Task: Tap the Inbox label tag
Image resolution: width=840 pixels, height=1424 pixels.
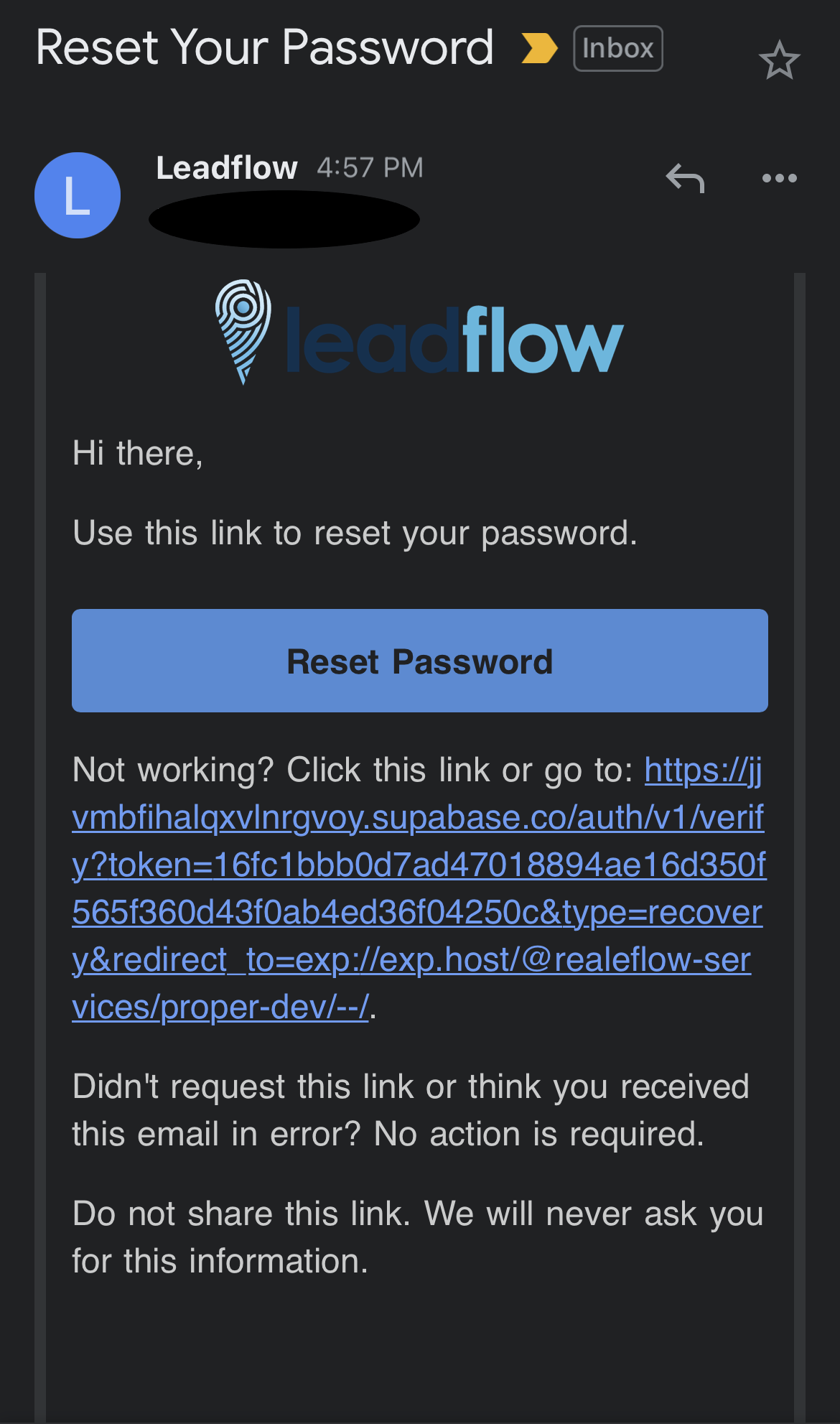Action: (617, 48)
